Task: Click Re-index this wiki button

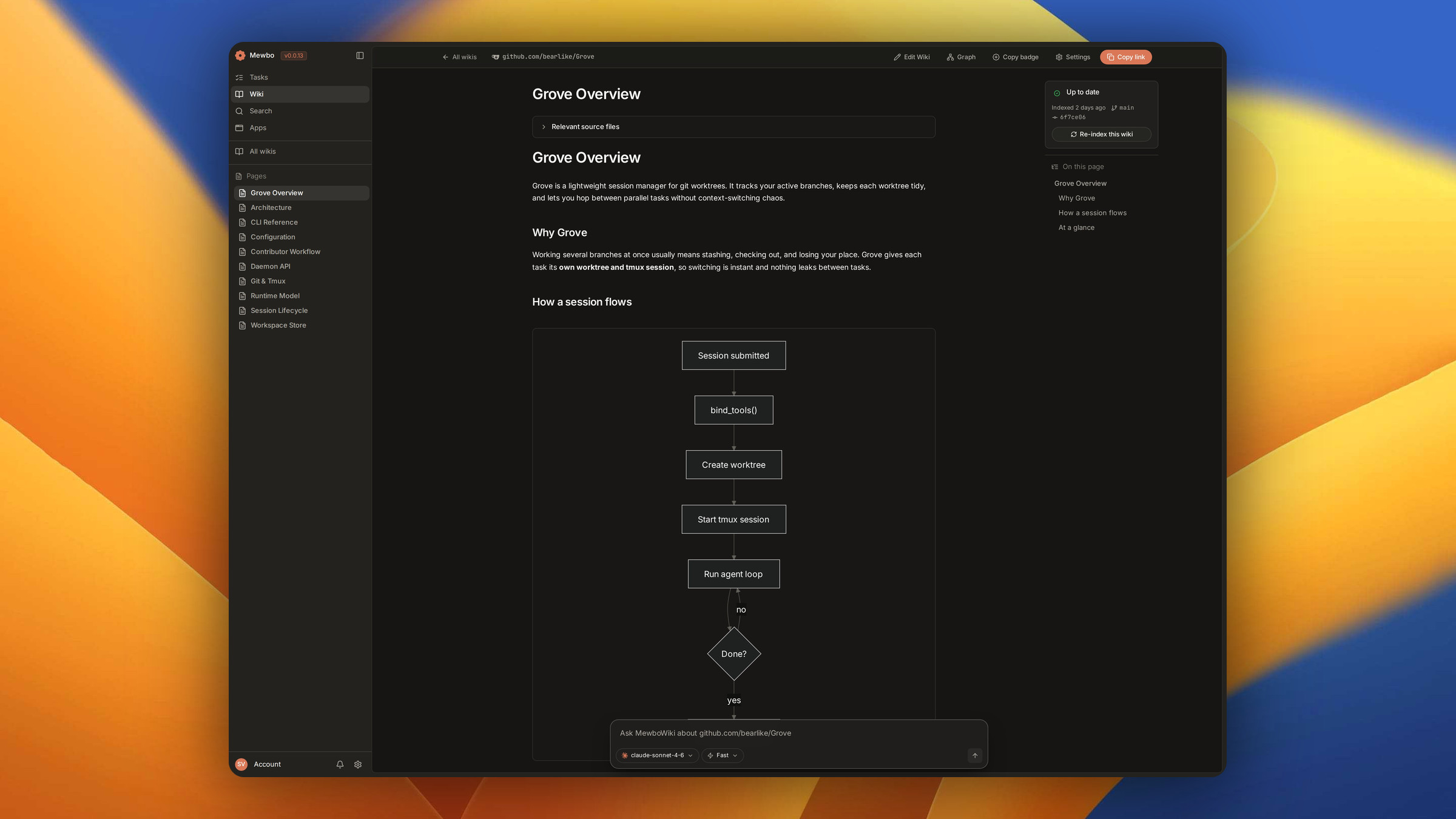Action: (x=1101, y=134)
